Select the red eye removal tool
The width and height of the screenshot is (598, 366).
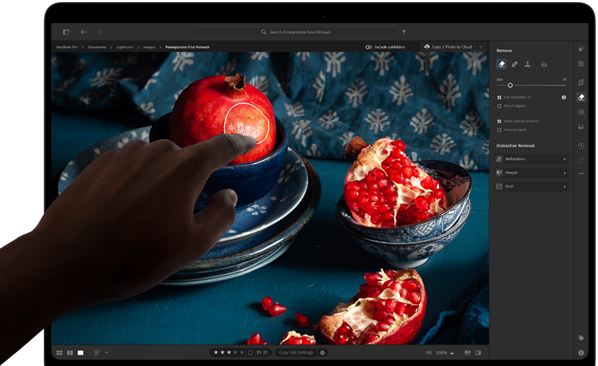[544, 64]
